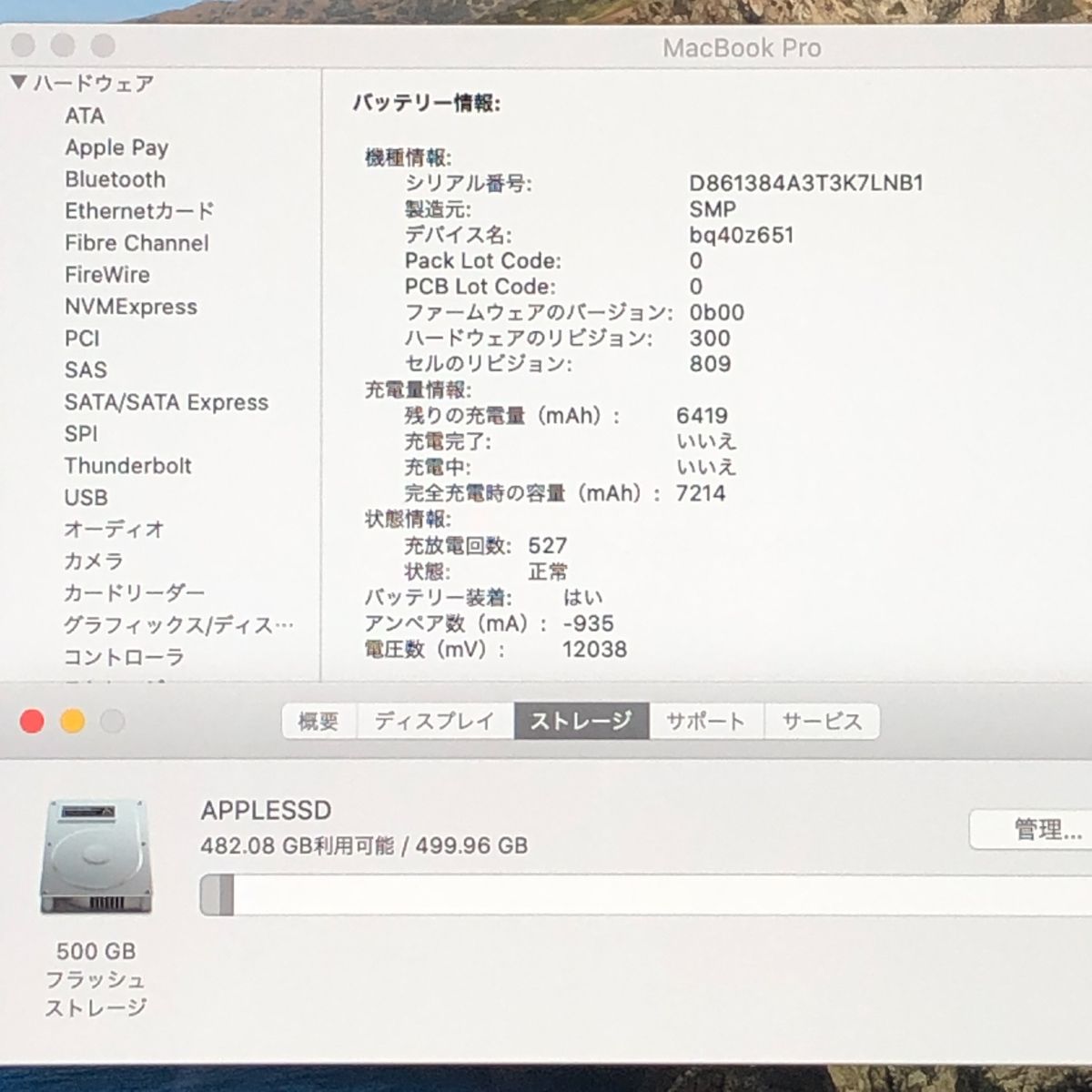Click cell revision value 809
The height and width of the screenshot is (1092, 1092).
click(710, 364)
